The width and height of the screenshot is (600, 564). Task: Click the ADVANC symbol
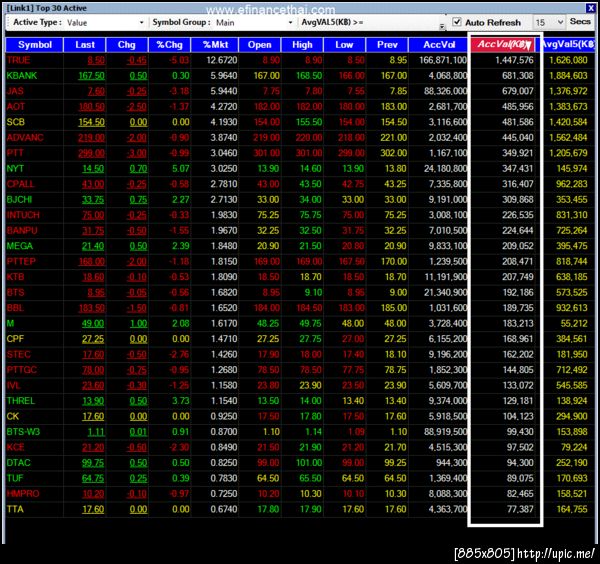(x=25, y=138)
